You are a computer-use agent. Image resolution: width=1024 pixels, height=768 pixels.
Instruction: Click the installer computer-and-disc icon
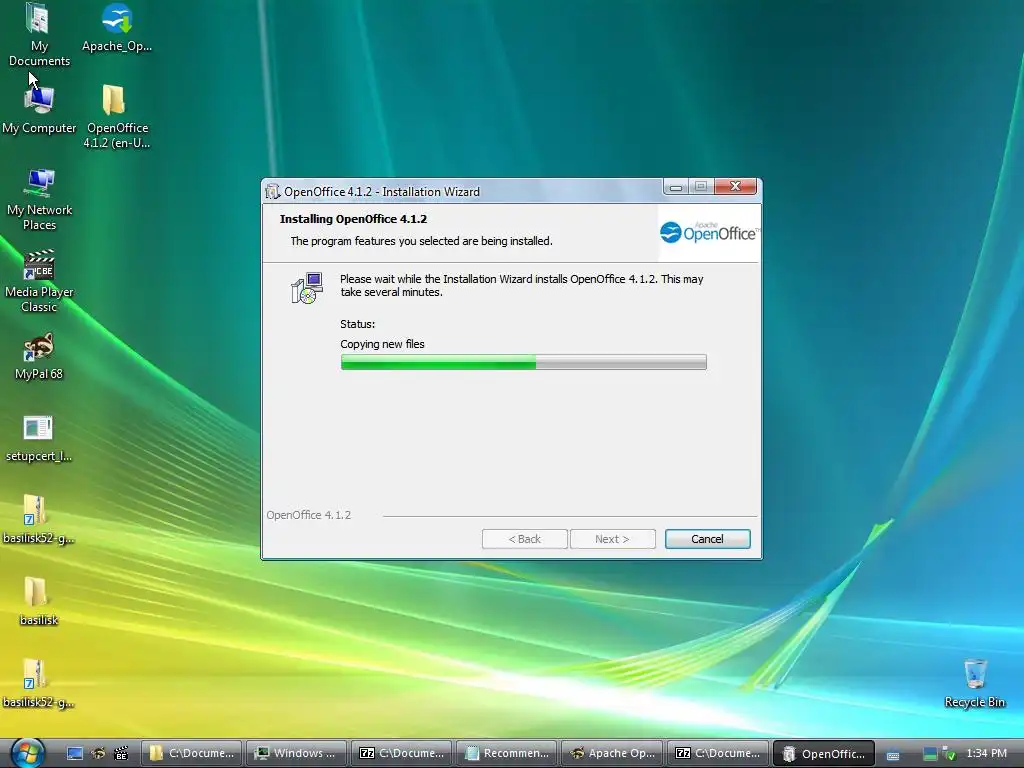(x=307, y=288)
